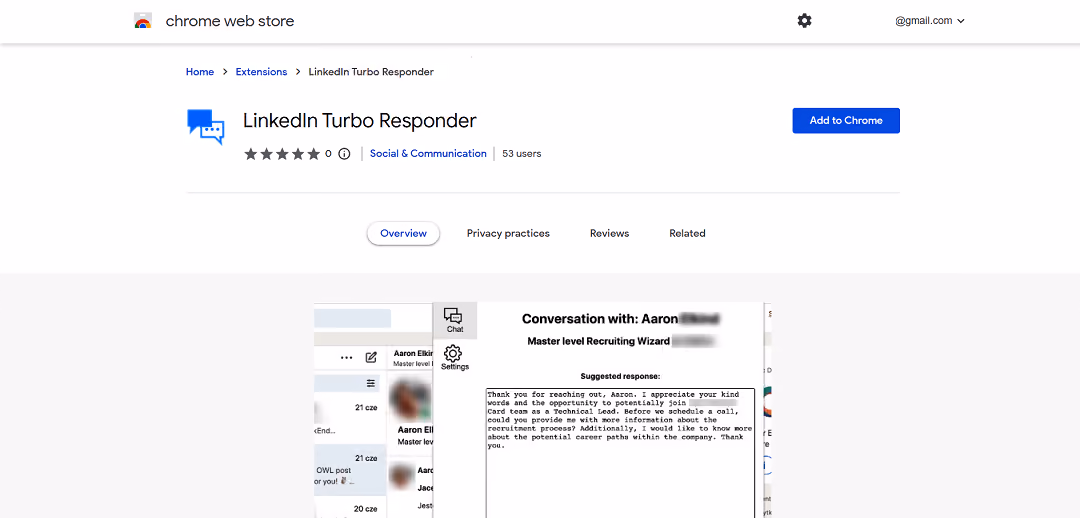1080x518 pixels.
Task: Click the three-dots menu in screenshot
Action: (346, 358)
